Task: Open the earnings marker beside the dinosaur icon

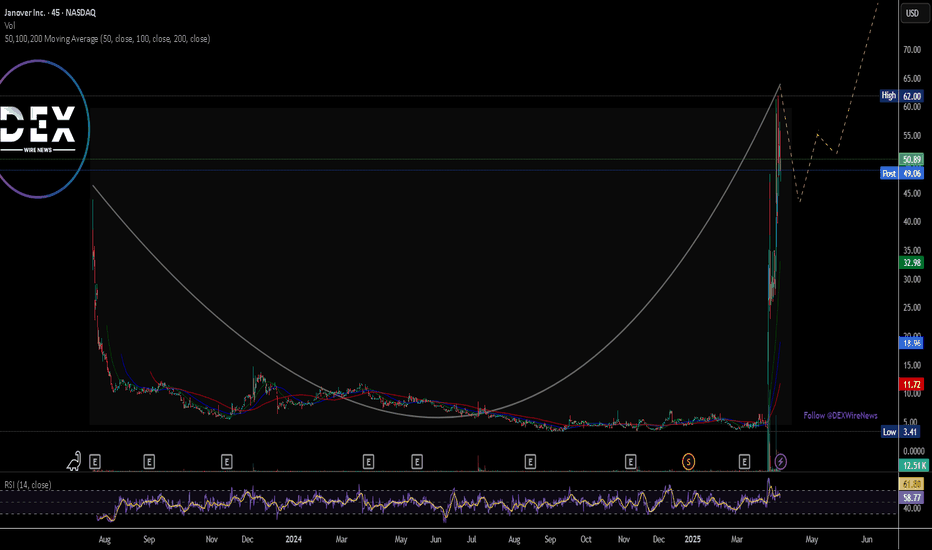Action: tap(95, 461)
